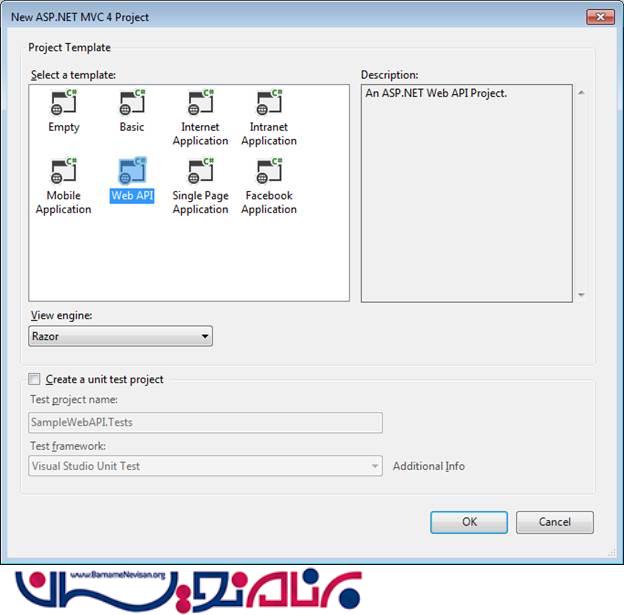Enable Create a unit test project checkbox
624x615 pixels.
pyautogui.click(x=34, y=379)
